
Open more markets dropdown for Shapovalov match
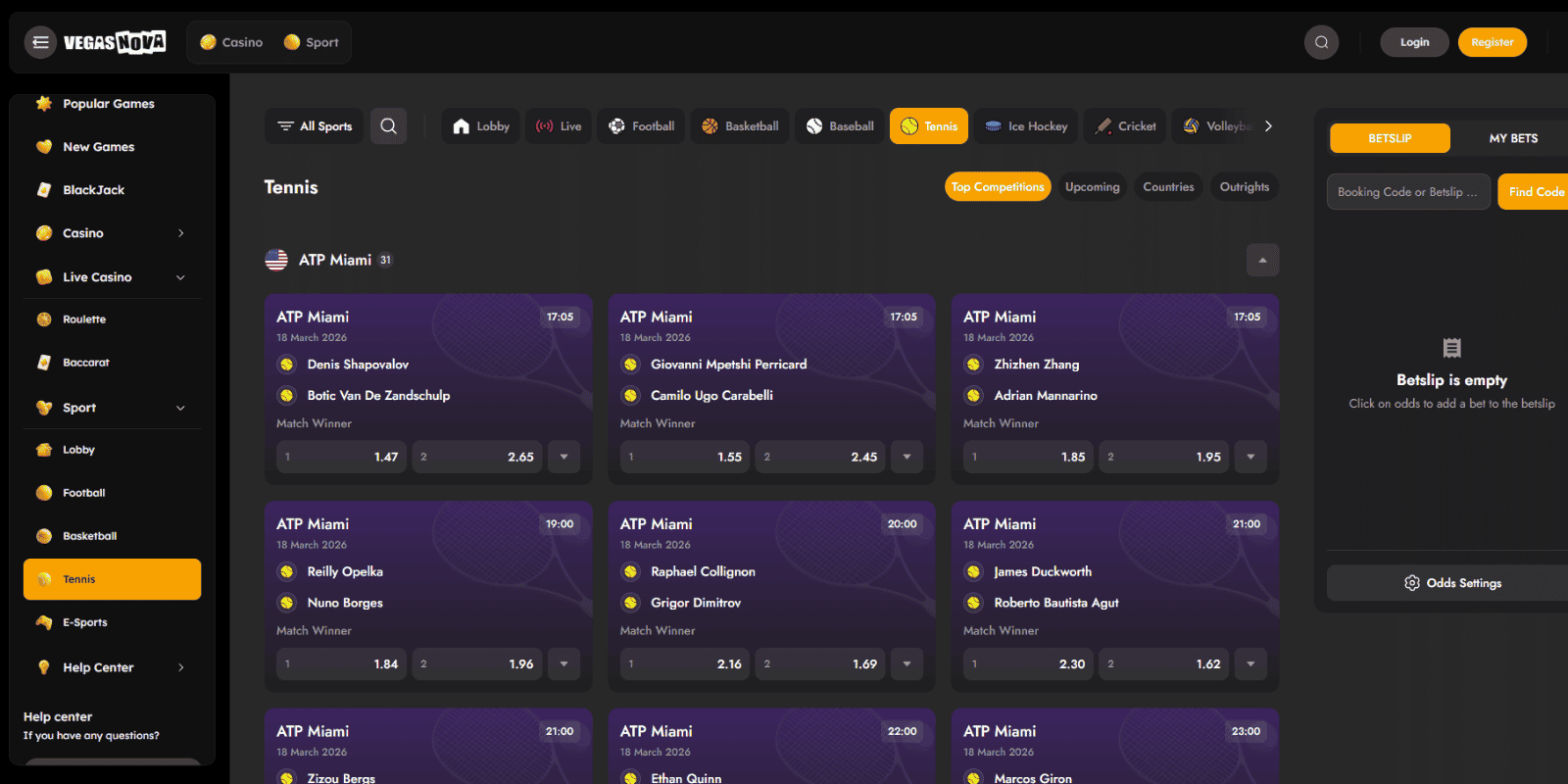tap(563, 457)
